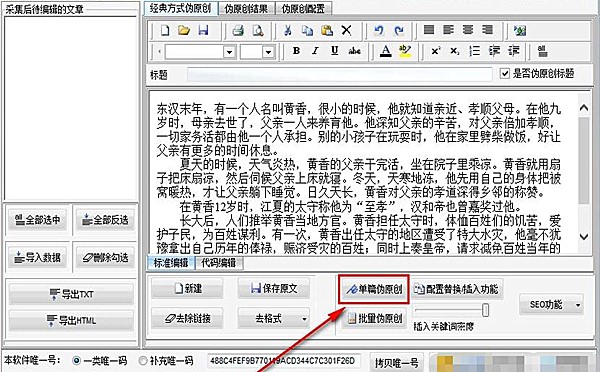Save using the floppy disk toolbar icon

pos(203,30)
